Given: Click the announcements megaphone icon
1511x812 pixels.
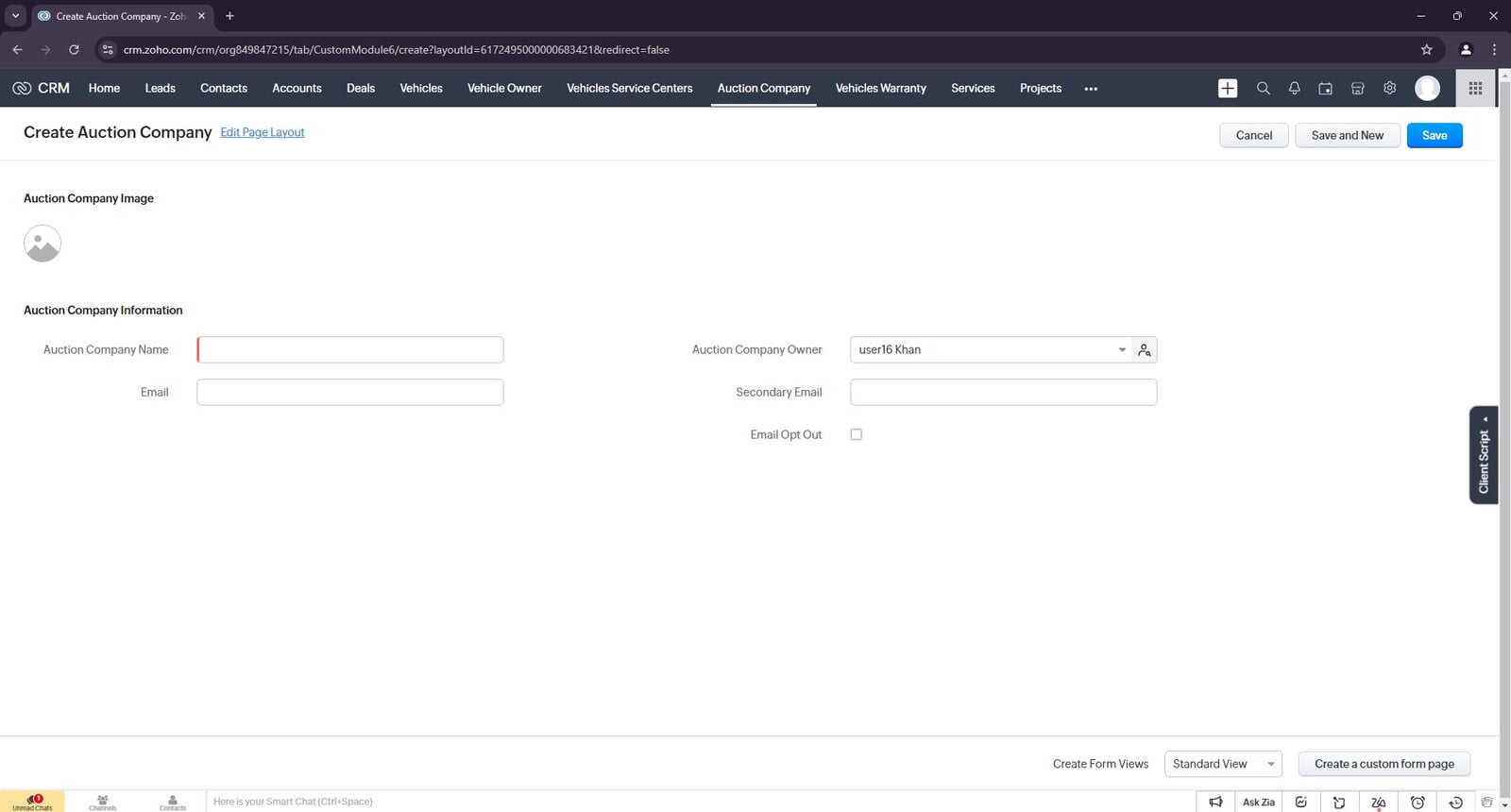Looking at the screenshot, I should tap(1215, 802).
